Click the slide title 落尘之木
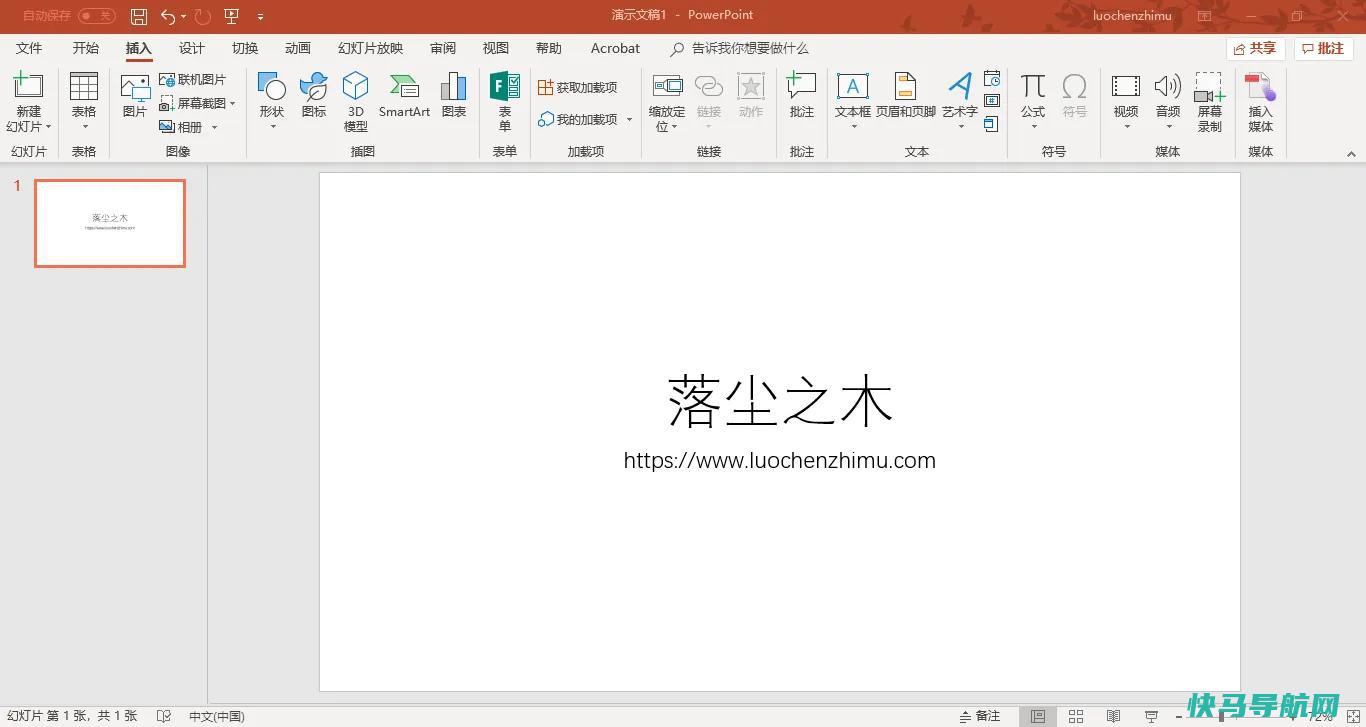The image size is (1366, 727). pos(780,401)
